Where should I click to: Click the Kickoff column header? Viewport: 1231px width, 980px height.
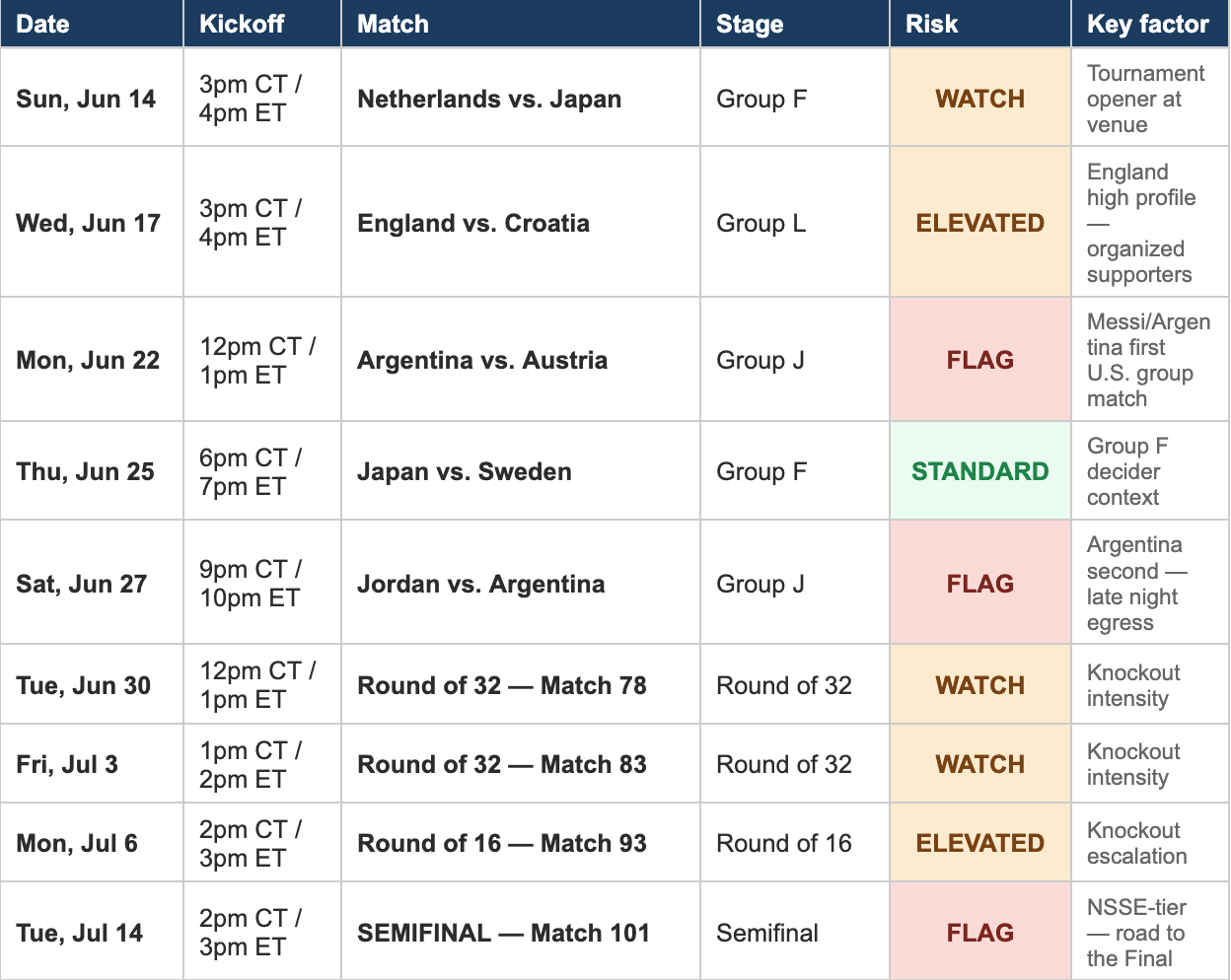click(x=262, y=24)
